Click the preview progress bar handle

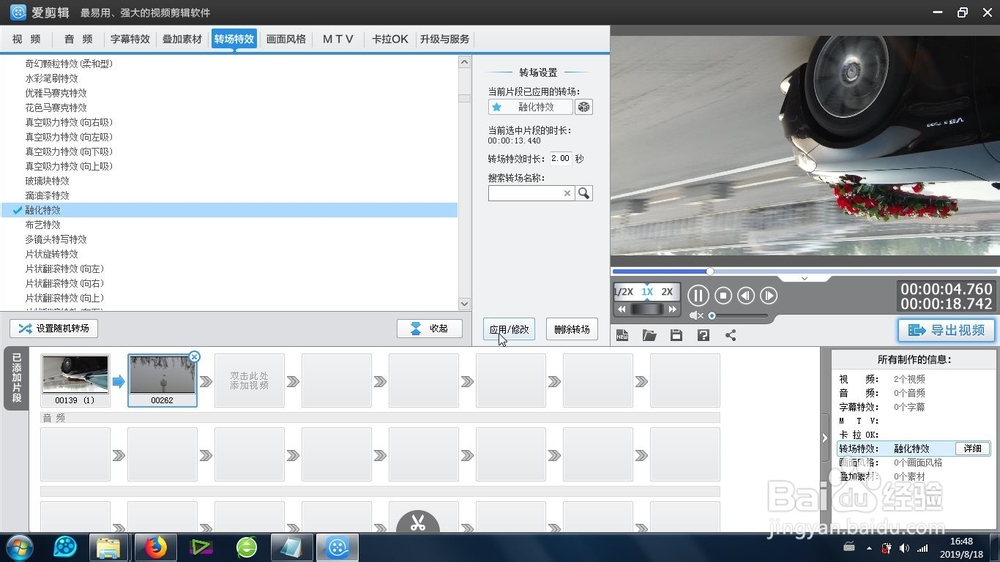point(710,271)
